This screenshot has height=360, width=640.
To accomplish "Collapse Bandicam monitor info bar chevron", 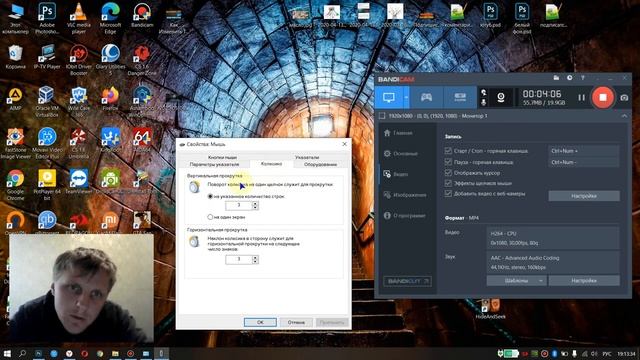I will click(624, 116).
